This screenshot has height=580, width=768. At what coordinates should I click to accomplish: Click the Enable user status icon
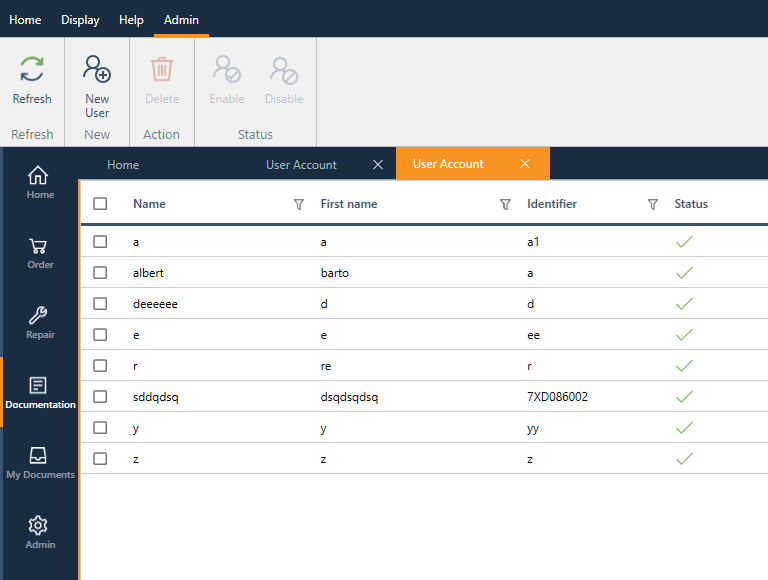(227, 70)
